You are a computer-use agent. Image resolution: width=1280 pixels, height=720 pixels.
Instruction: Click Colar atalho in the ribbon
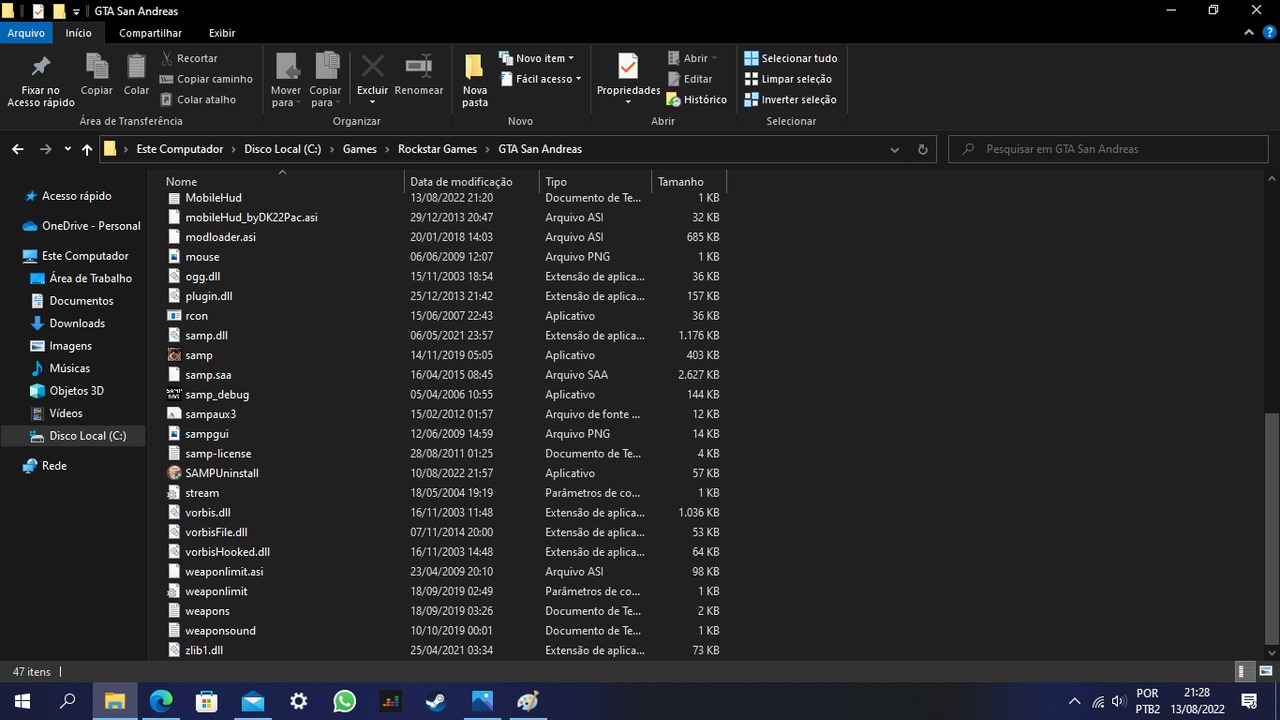[x=198, y=100]
